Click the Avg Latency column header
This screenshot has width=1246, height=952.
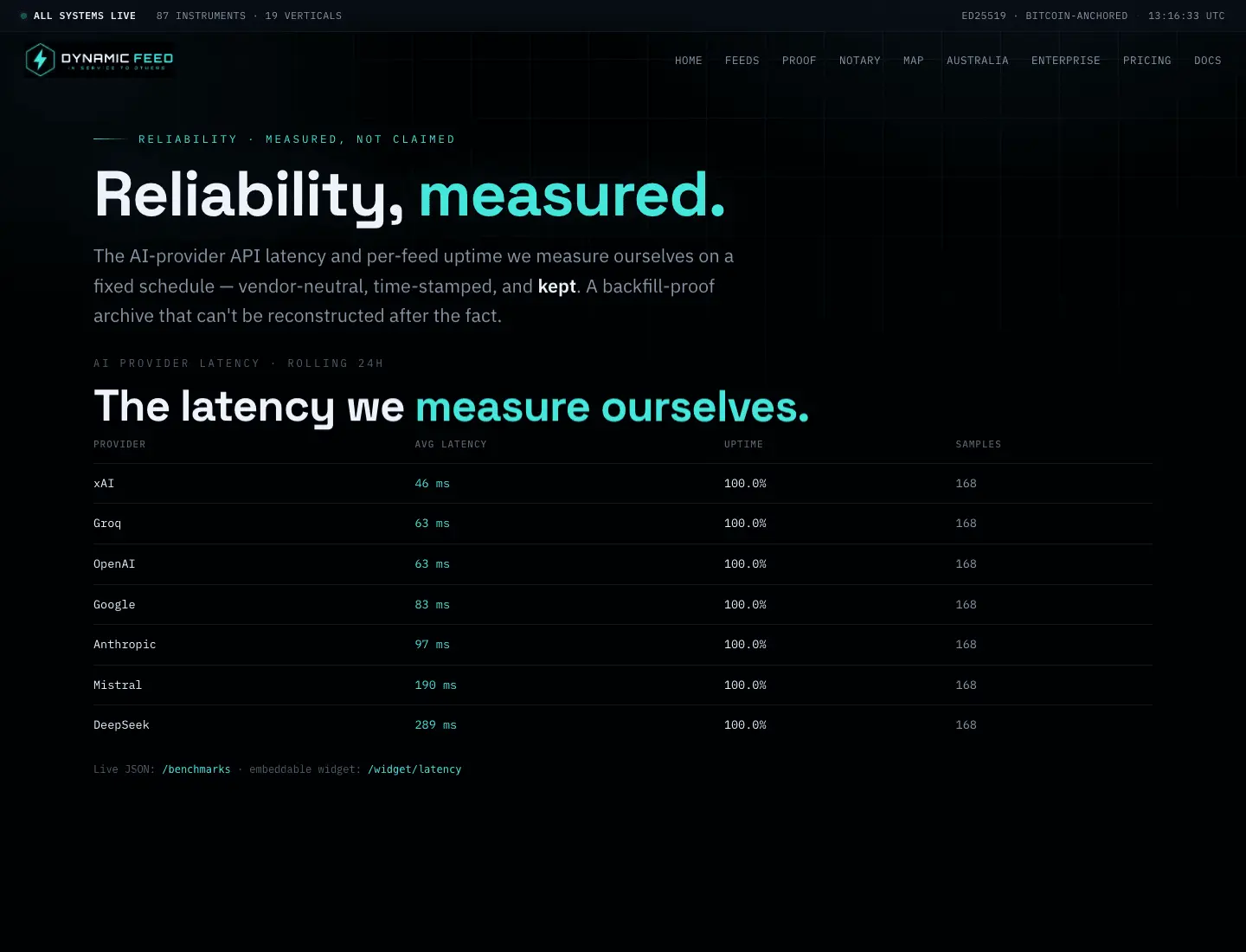tap(451, 445)
